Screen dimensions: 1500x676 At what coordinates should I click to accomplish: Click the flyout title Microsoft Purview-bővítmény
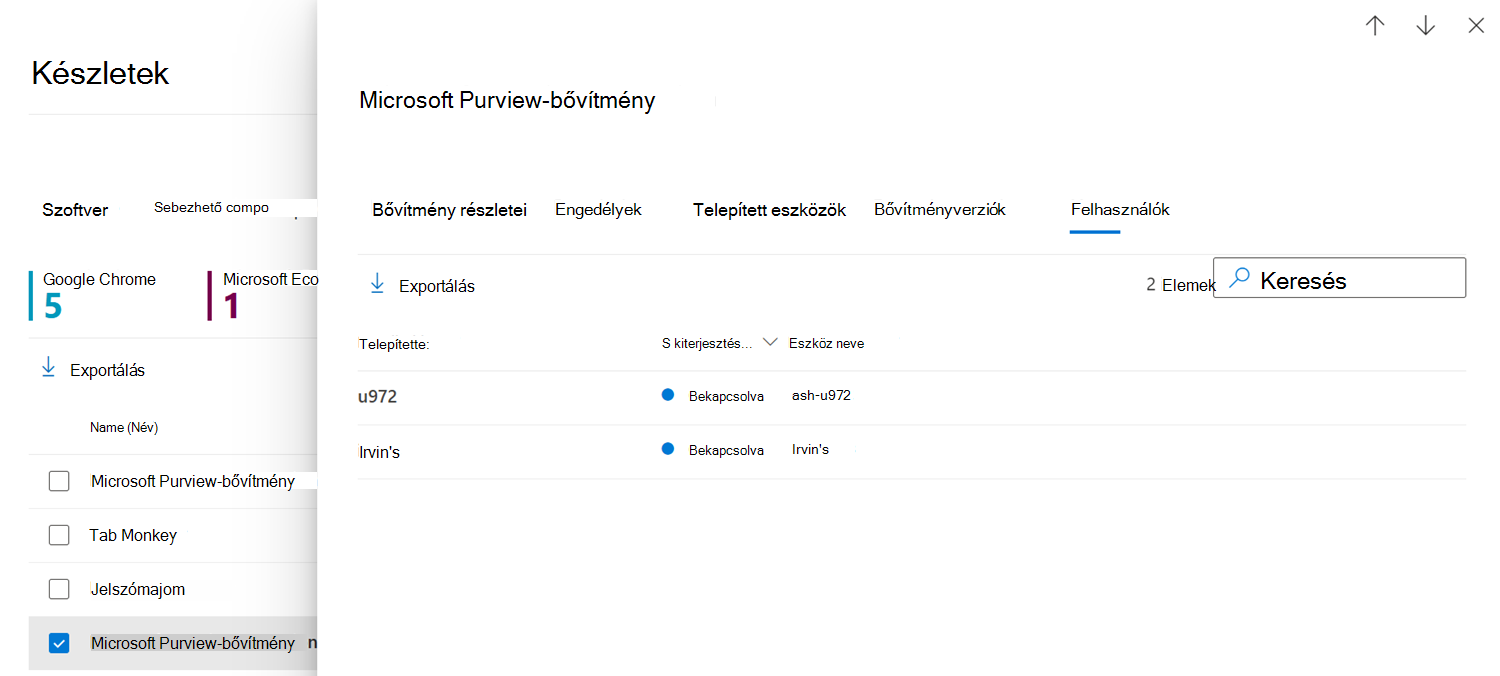[507, 100]
